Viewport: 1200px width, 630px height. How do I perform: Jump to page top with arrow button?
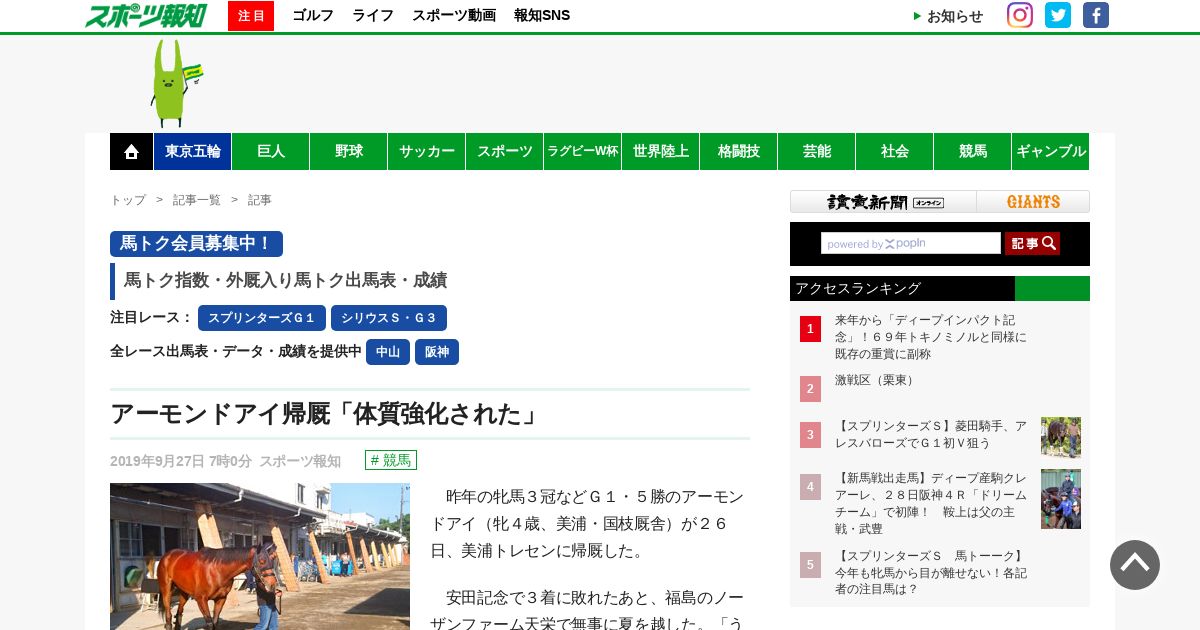click(1135, 565)
